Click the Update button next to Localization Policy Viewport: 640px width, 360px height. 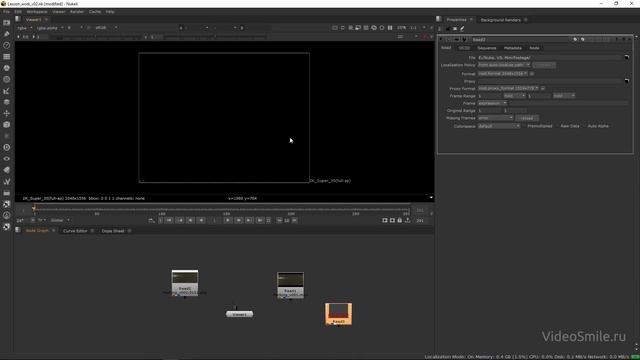pyautogui.click(x=544, y=65)
